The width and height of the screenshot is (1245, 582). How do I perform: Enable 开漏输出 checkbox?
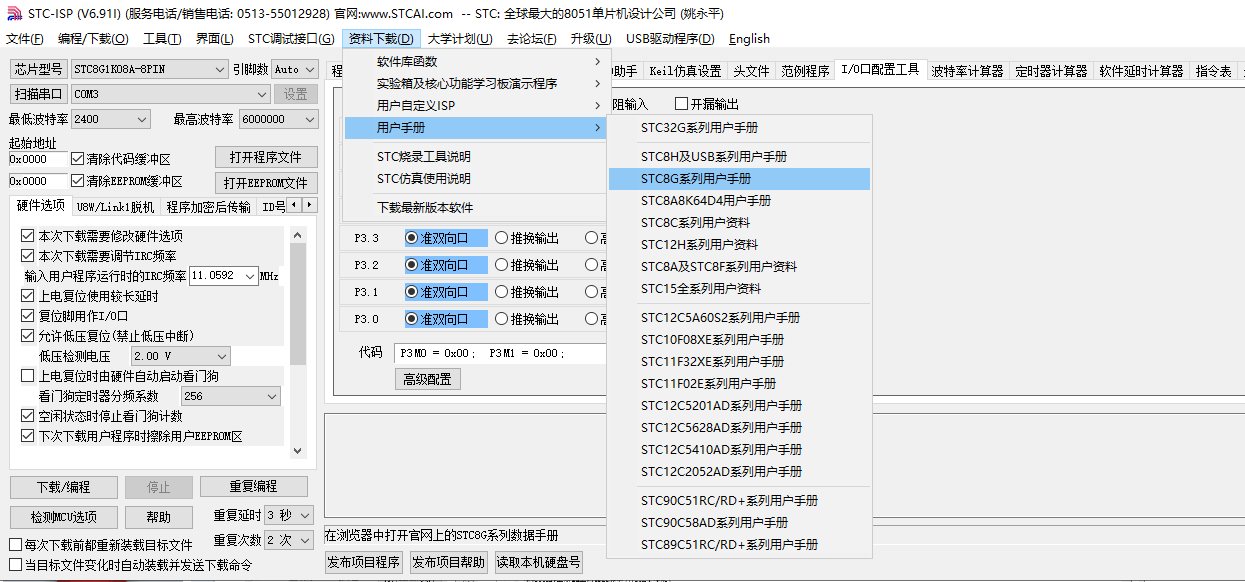tap(682, 104)
